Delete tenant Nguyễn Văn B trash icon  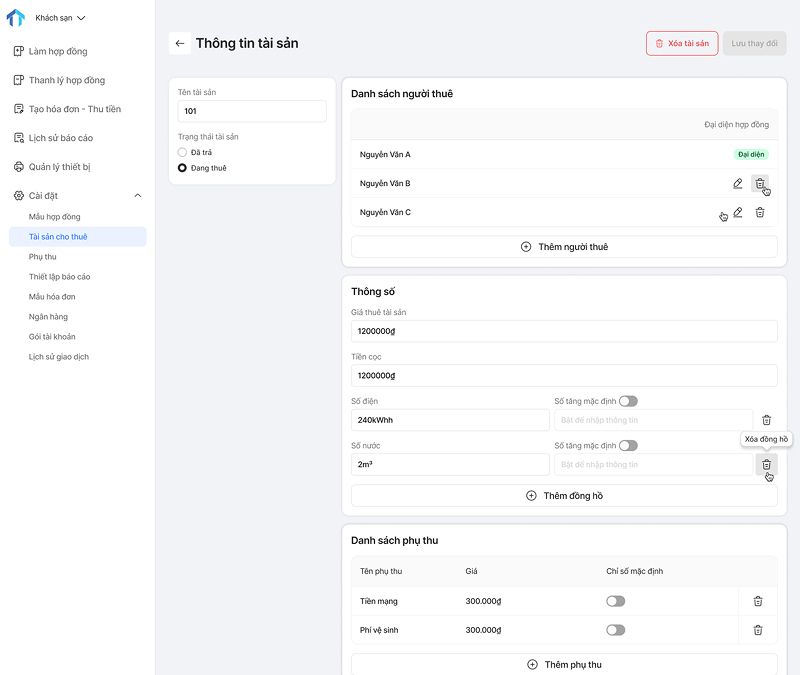[760, 183]
